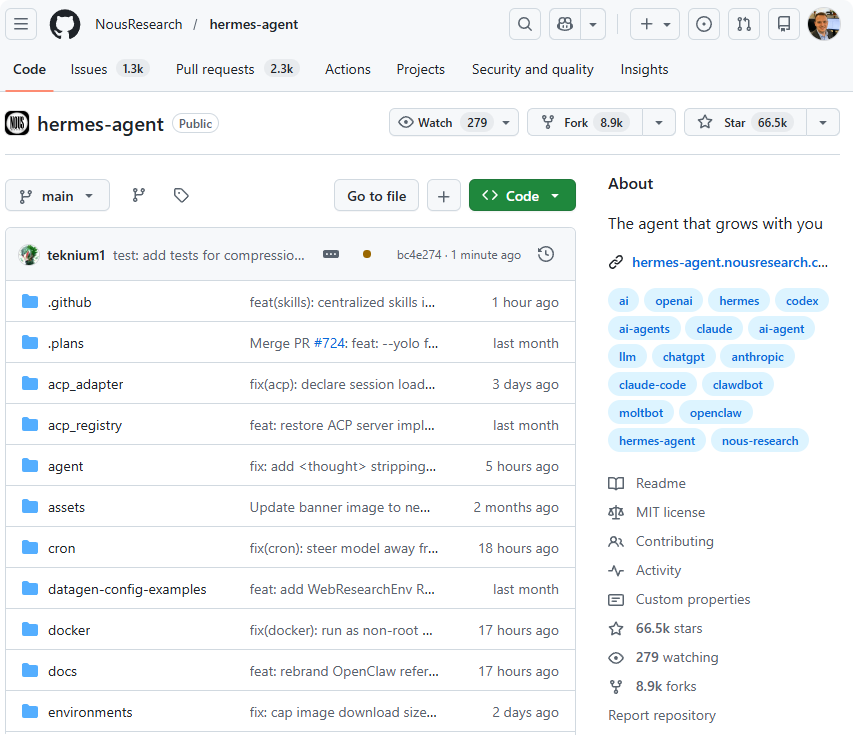Open MIT license via scales icon
Image resolution: width=853 pixels, height=735 pixels.
point(616,512)
